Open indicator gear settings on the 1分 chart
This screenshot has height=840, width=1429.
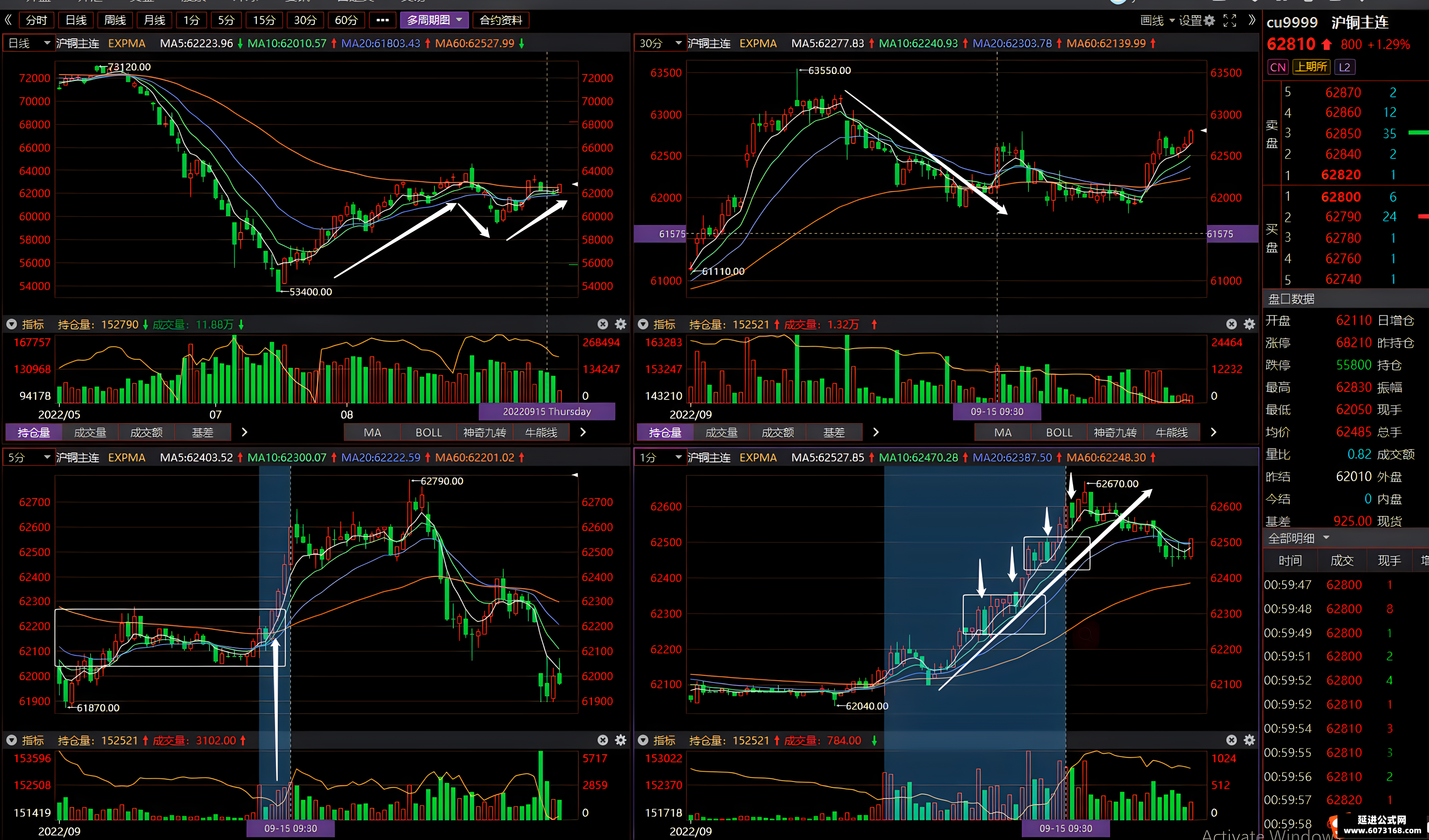point(1249,740)
